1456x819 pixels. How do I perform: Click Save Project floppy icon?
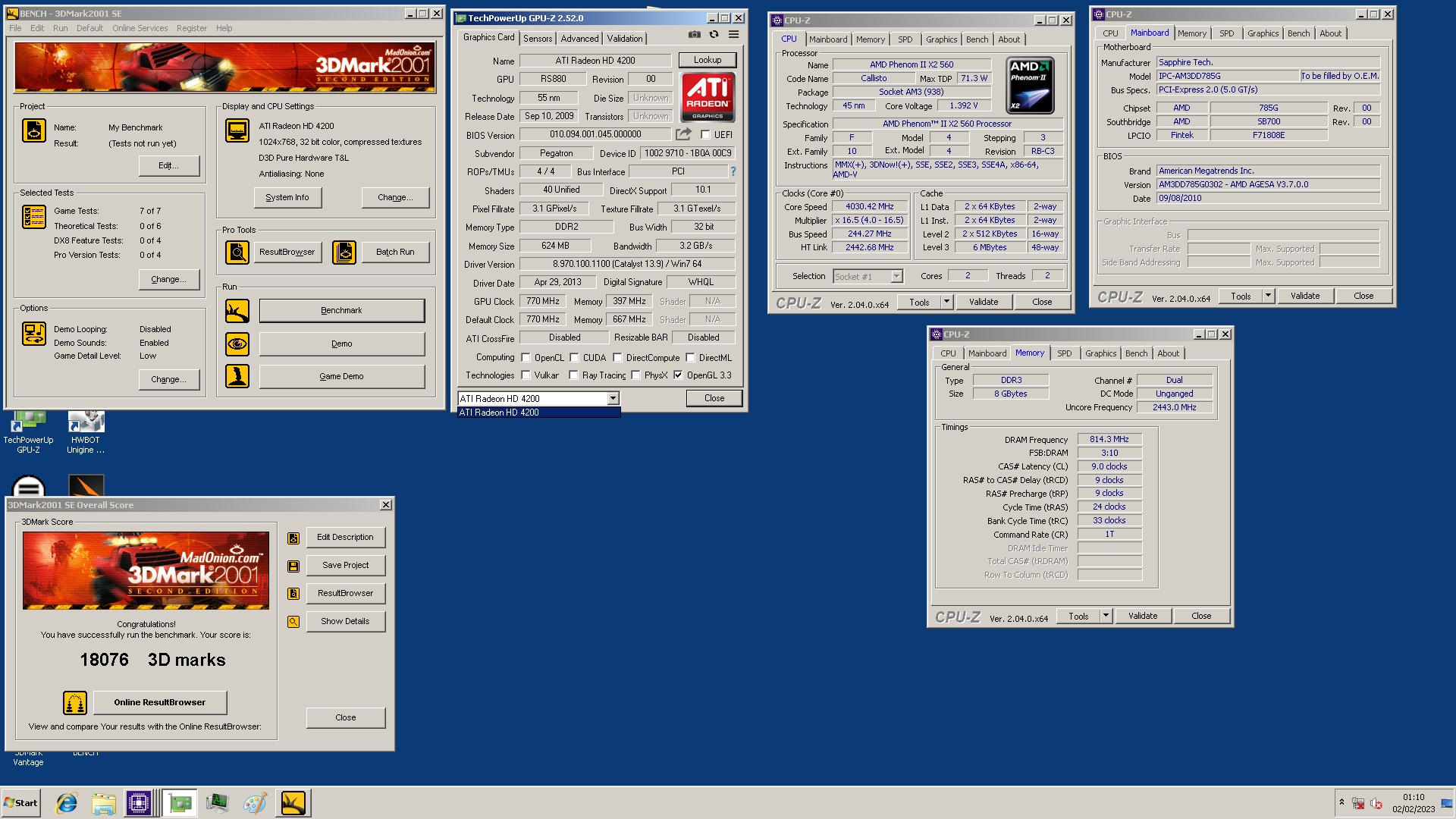(293, 566)
